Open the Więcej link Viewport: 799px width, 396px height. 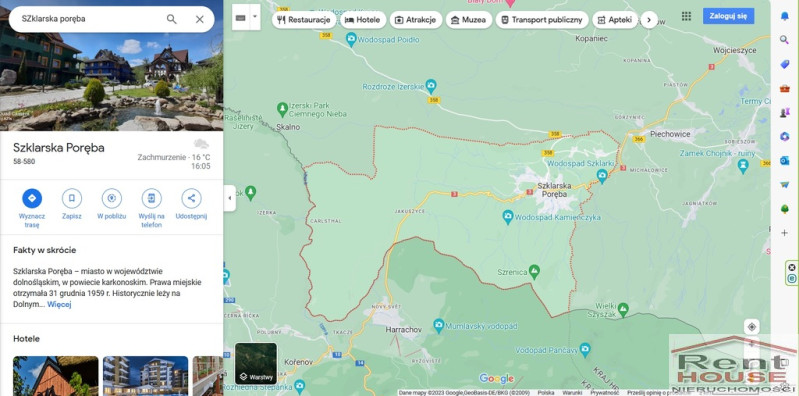[59, 304]
